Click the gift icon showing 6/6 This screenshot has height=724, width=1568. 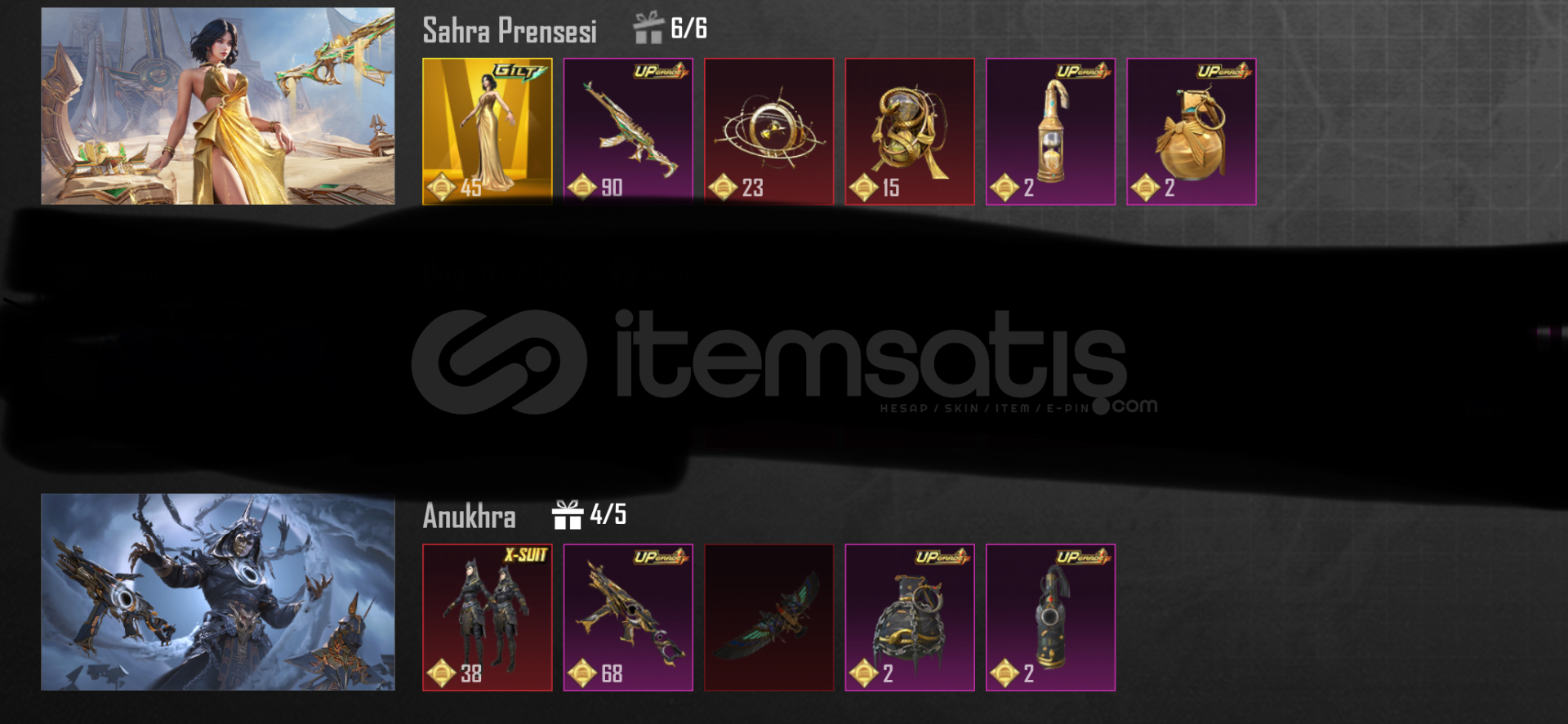[648, 28]
